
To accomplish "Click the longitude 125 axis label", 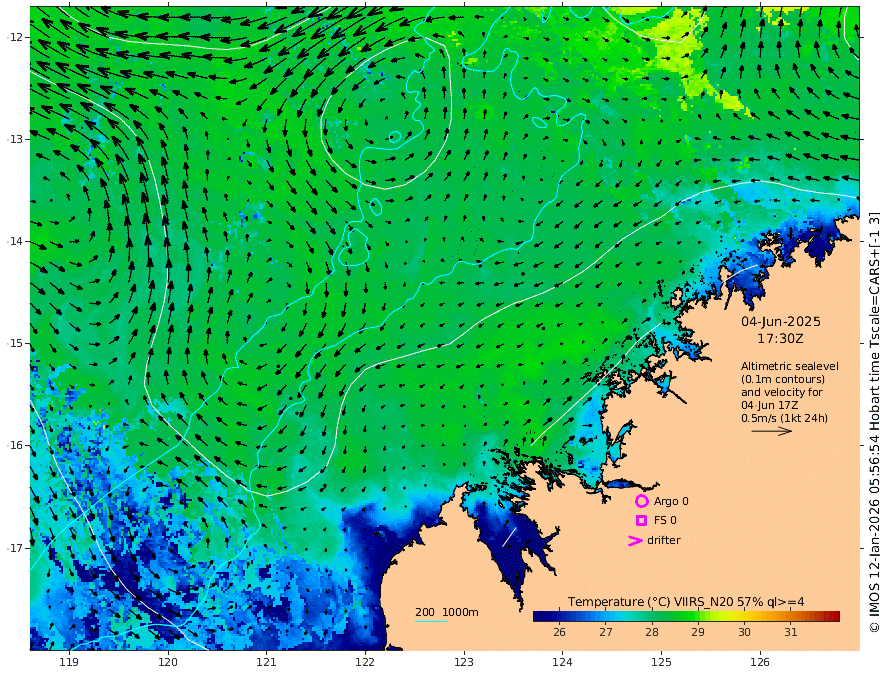I will pyautogui.click(x=661, y=662).
